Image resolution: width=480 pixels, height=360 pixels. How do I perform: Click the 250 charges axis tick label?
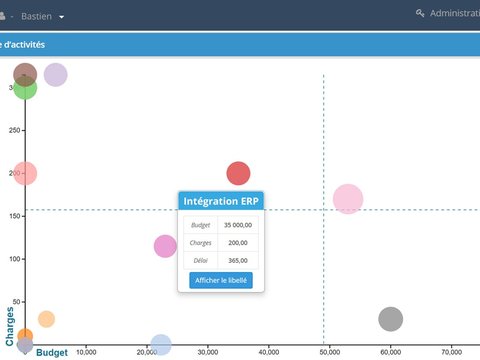[x=15, y=130]
